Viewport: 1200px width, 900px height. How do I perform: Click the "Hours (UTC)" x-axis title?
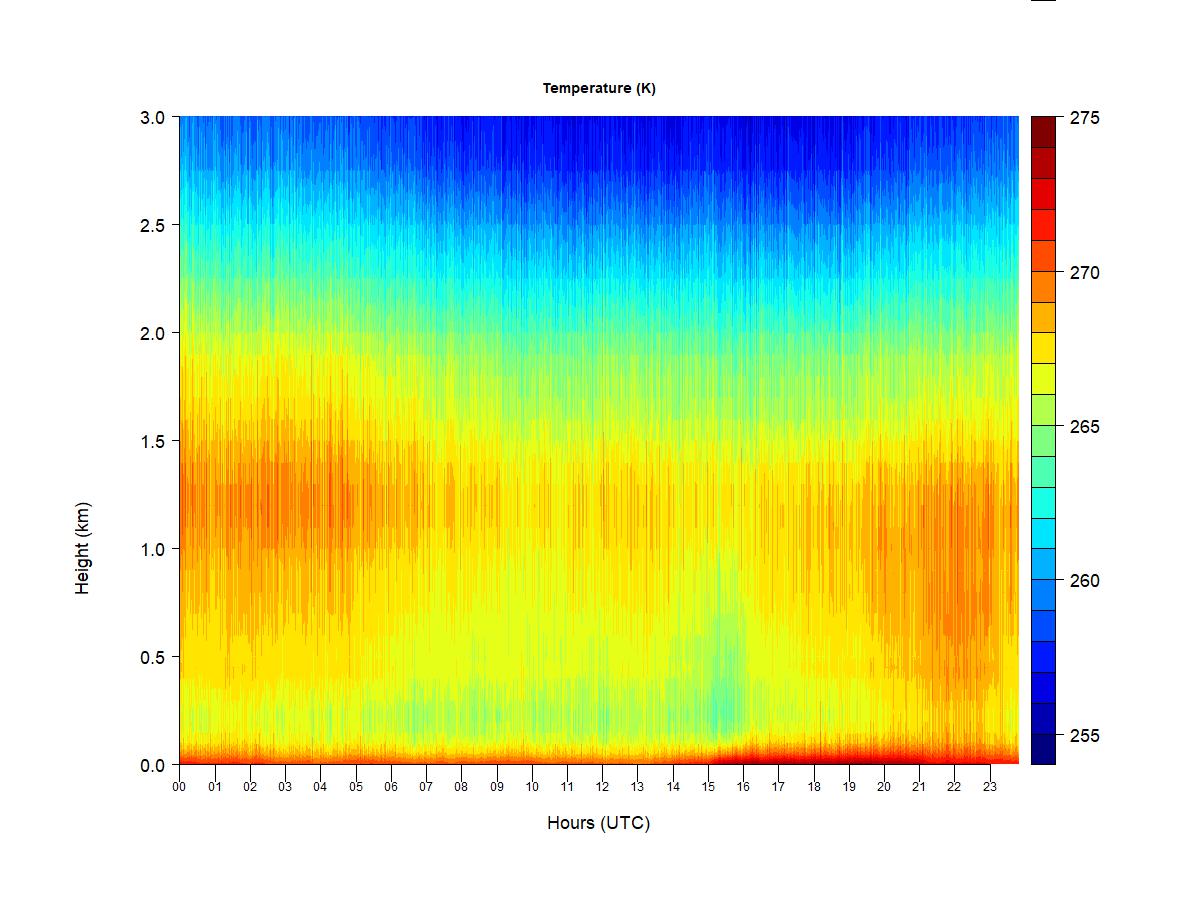pyautogui.click(x=598, y=823)
